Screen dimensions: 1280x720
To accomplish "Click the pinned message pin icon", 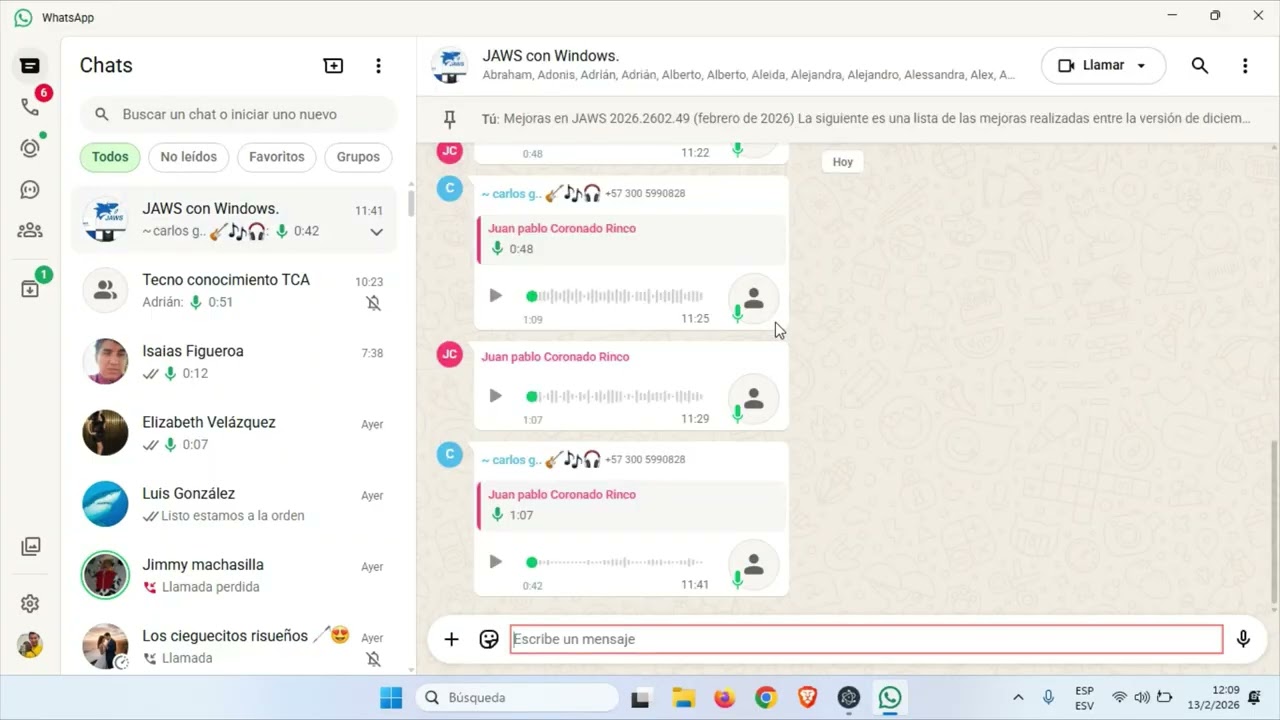I will [x=450, y=119].
